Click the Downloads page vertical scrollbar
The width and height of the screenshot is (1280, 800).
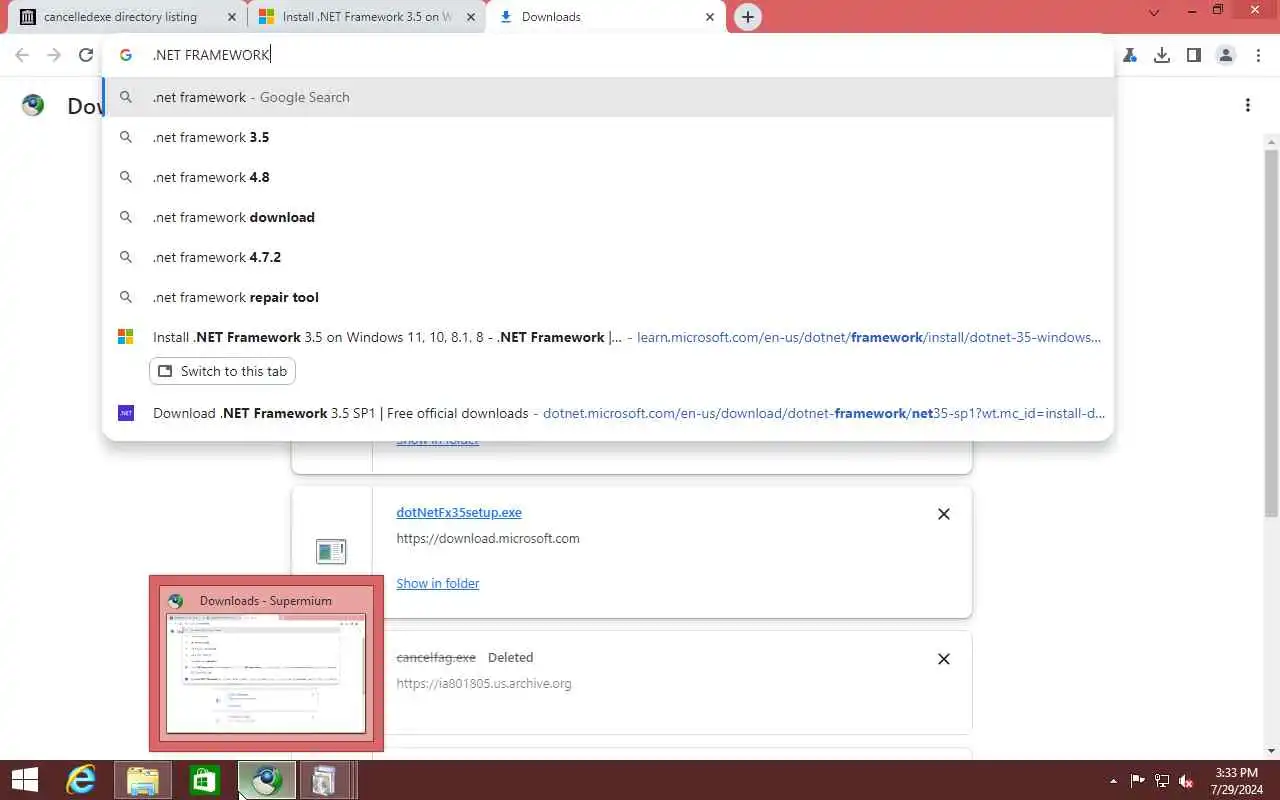(1271, 332)
